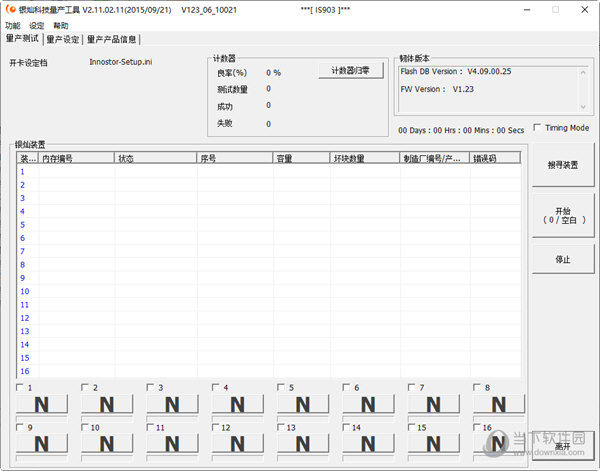Screen dimensions: 600x471
Task: Select device row 16 in the list
Action: (x=269, y=371)
